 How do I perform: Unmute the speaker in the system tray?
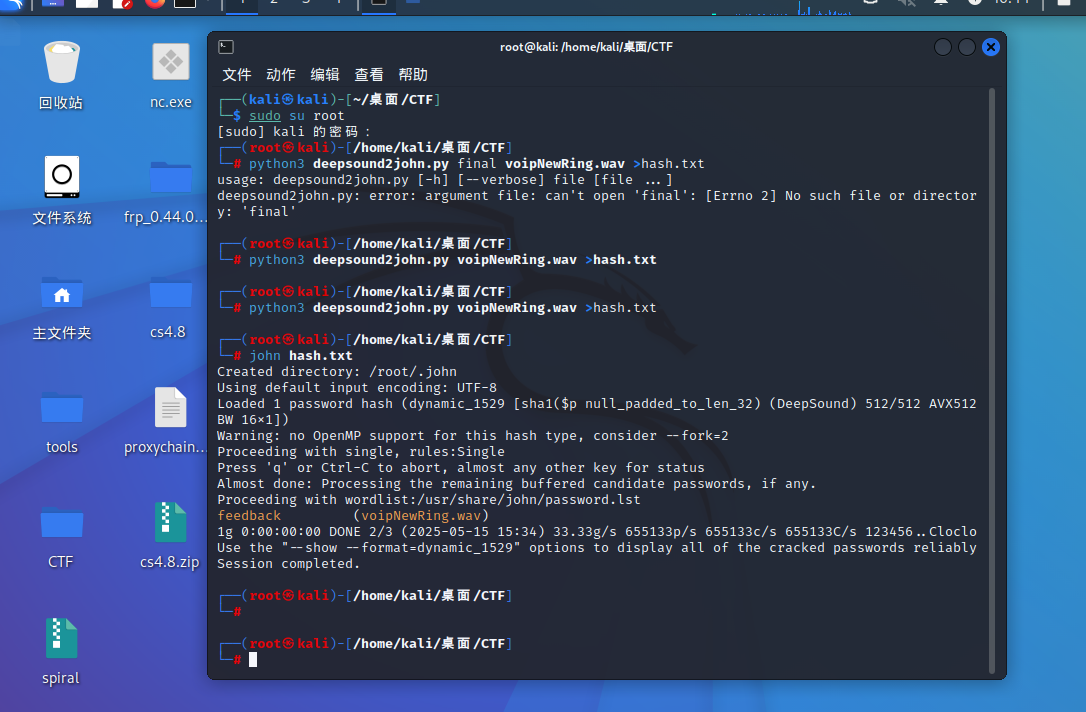coord(908,4)
